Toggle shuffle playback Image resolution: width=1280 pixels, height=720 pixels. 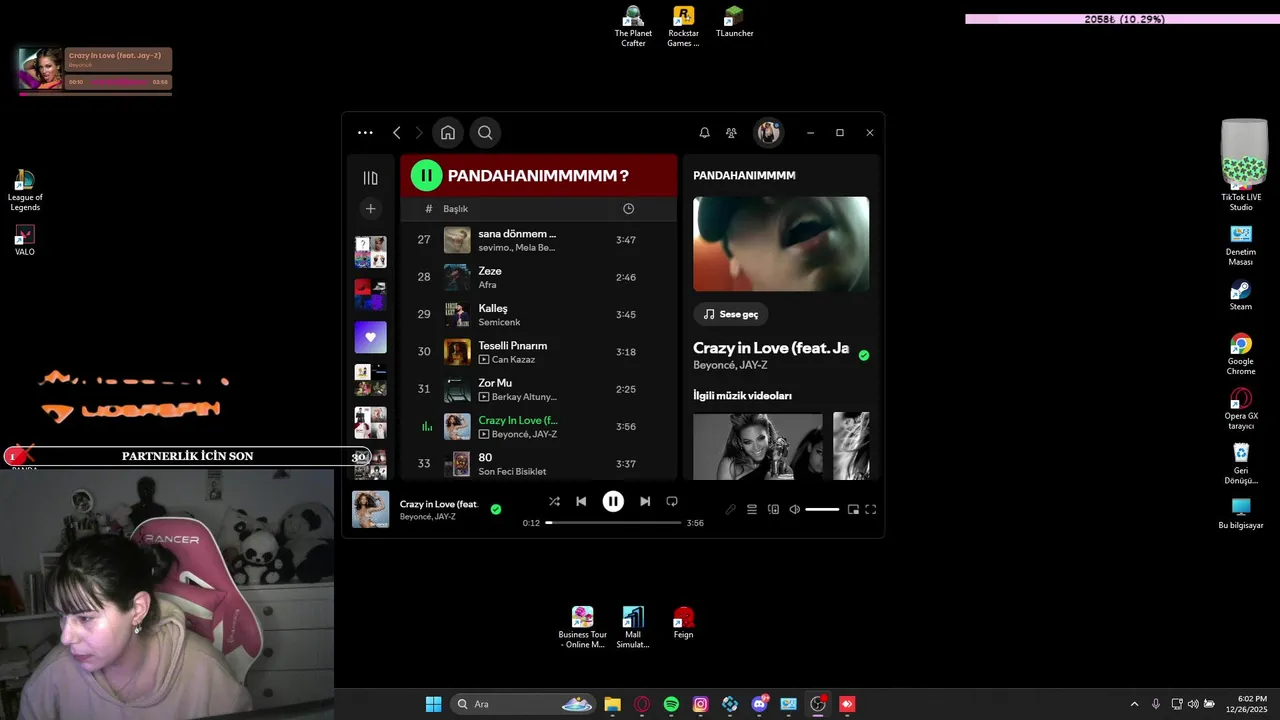tap(554, 501)
